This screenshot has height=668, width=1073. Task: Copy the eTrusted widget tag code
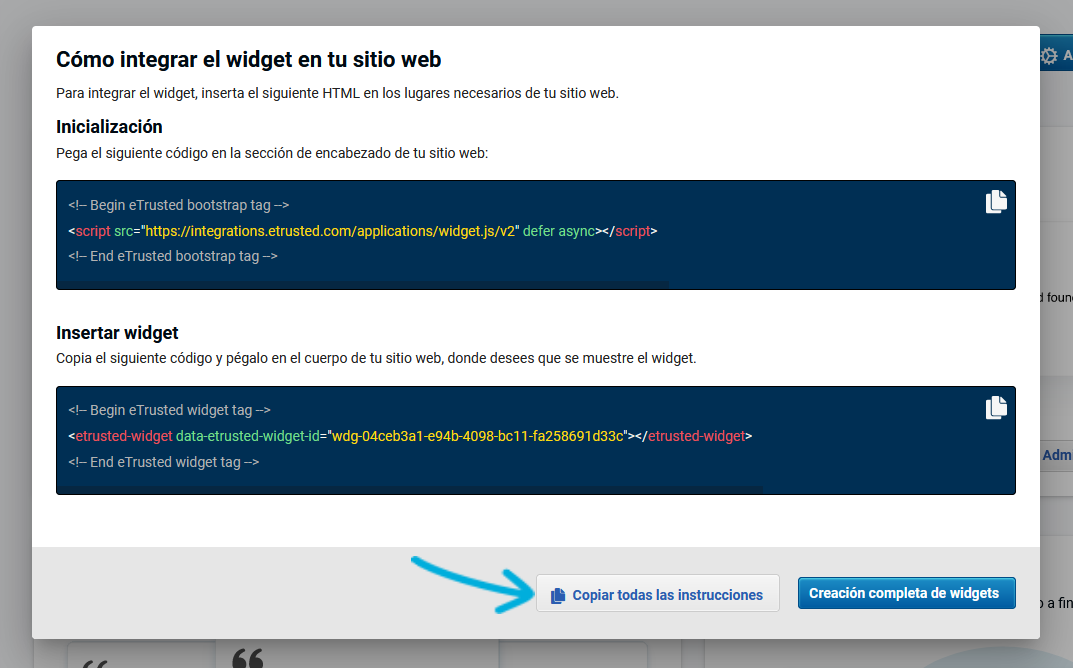pyautogui.click(x=996, y=407)
